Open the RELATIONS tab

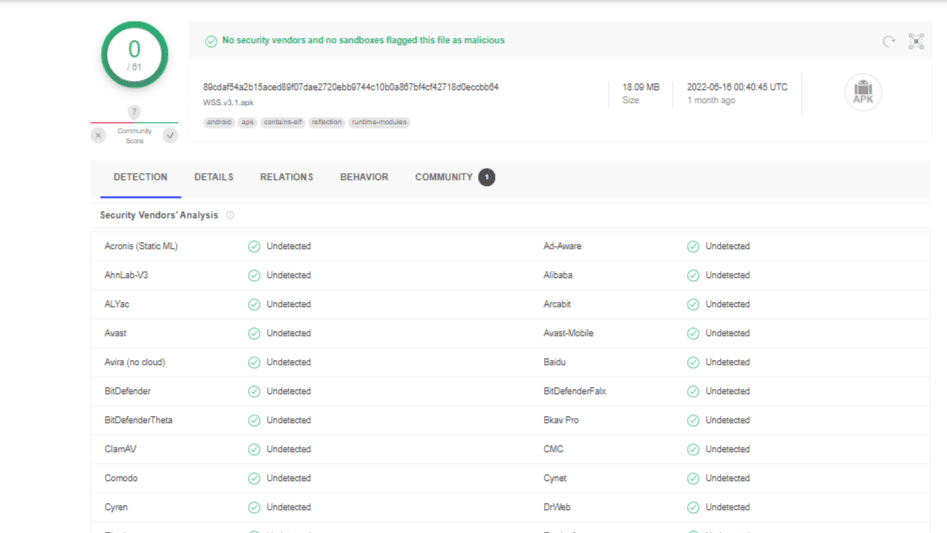coord(286,177)
